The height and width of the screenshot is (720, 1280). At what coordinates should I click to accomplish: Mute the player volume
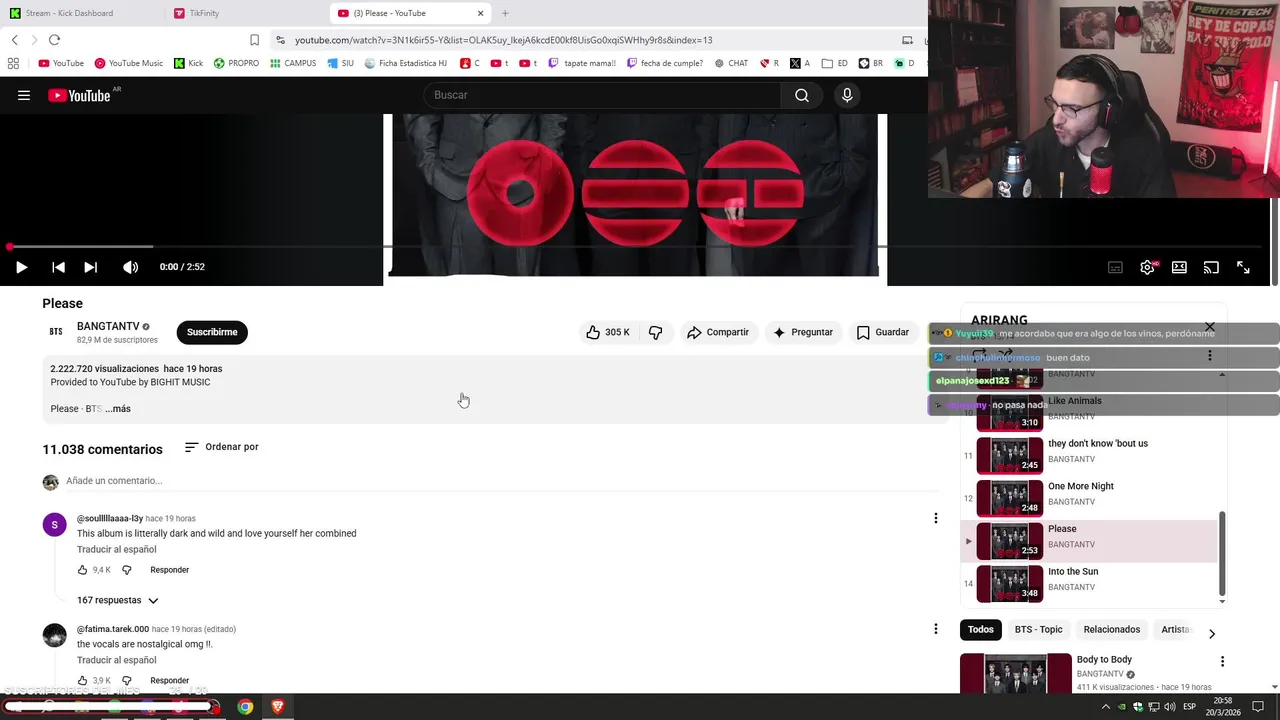[130, 267]
